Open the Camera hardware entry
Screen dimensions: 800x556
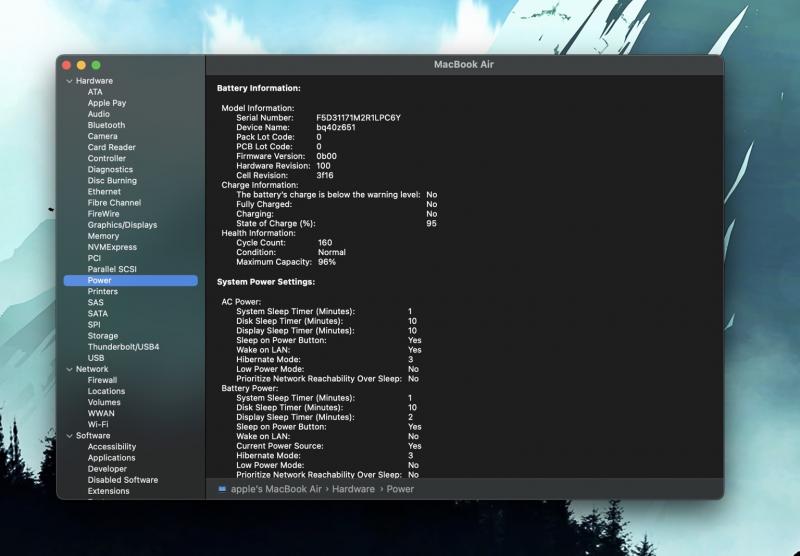[102, 136]
